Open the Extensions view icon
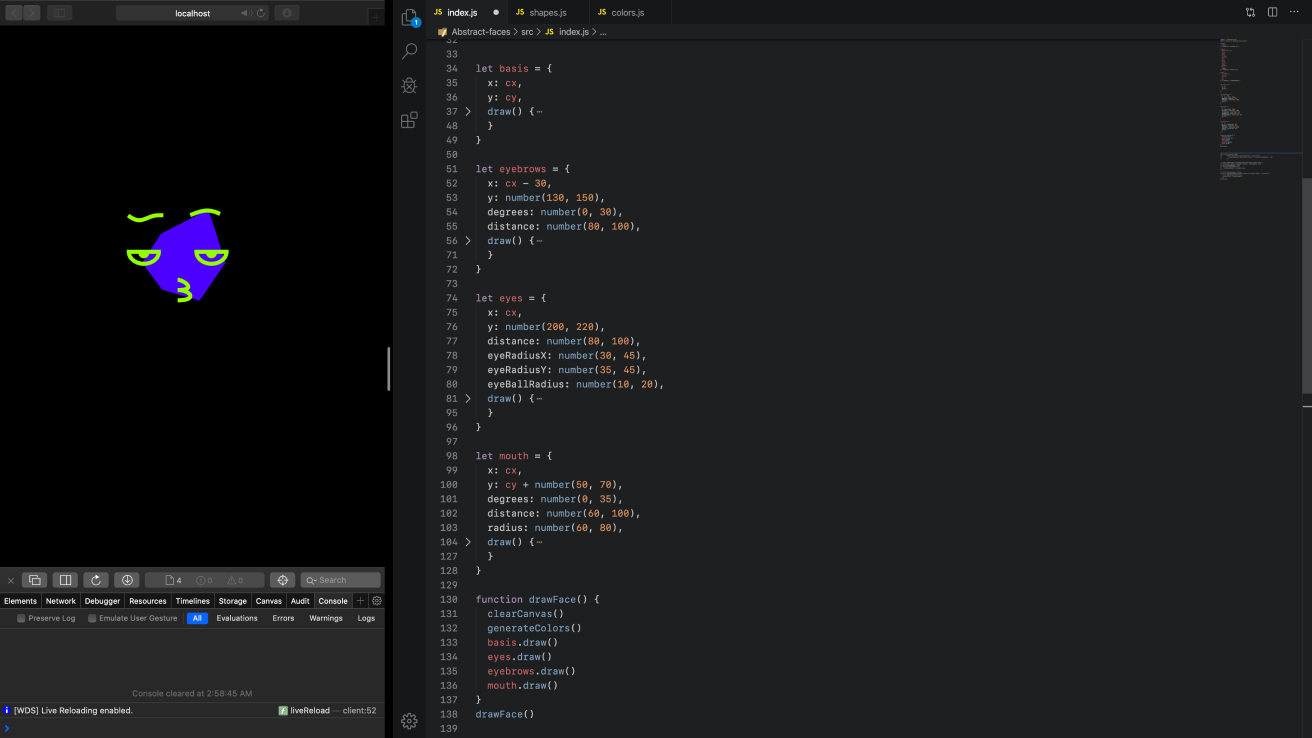 coord(409,120)
